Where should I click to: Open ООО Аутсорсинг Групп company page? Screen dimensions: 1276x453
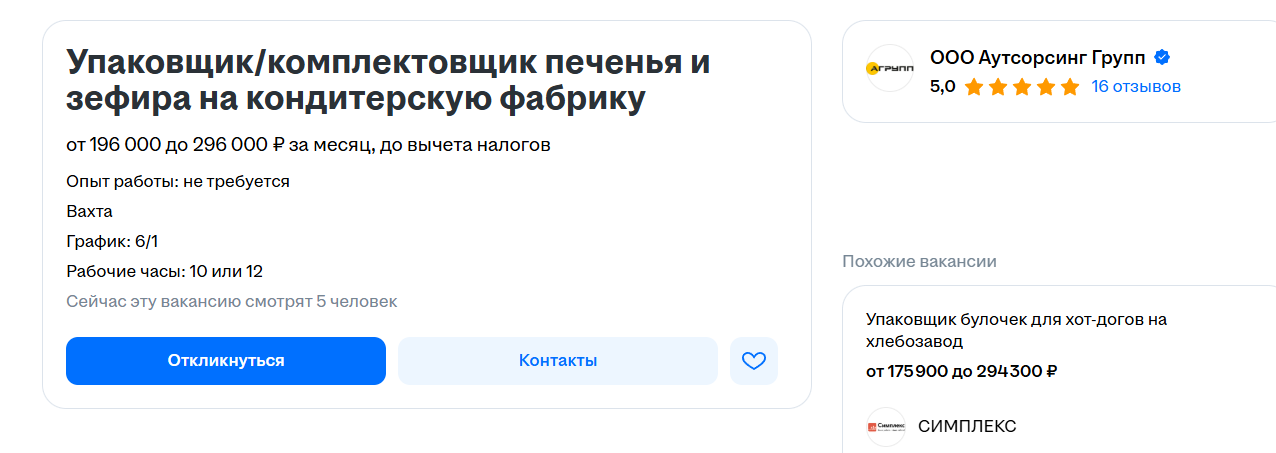click(x=1038, y=57)
